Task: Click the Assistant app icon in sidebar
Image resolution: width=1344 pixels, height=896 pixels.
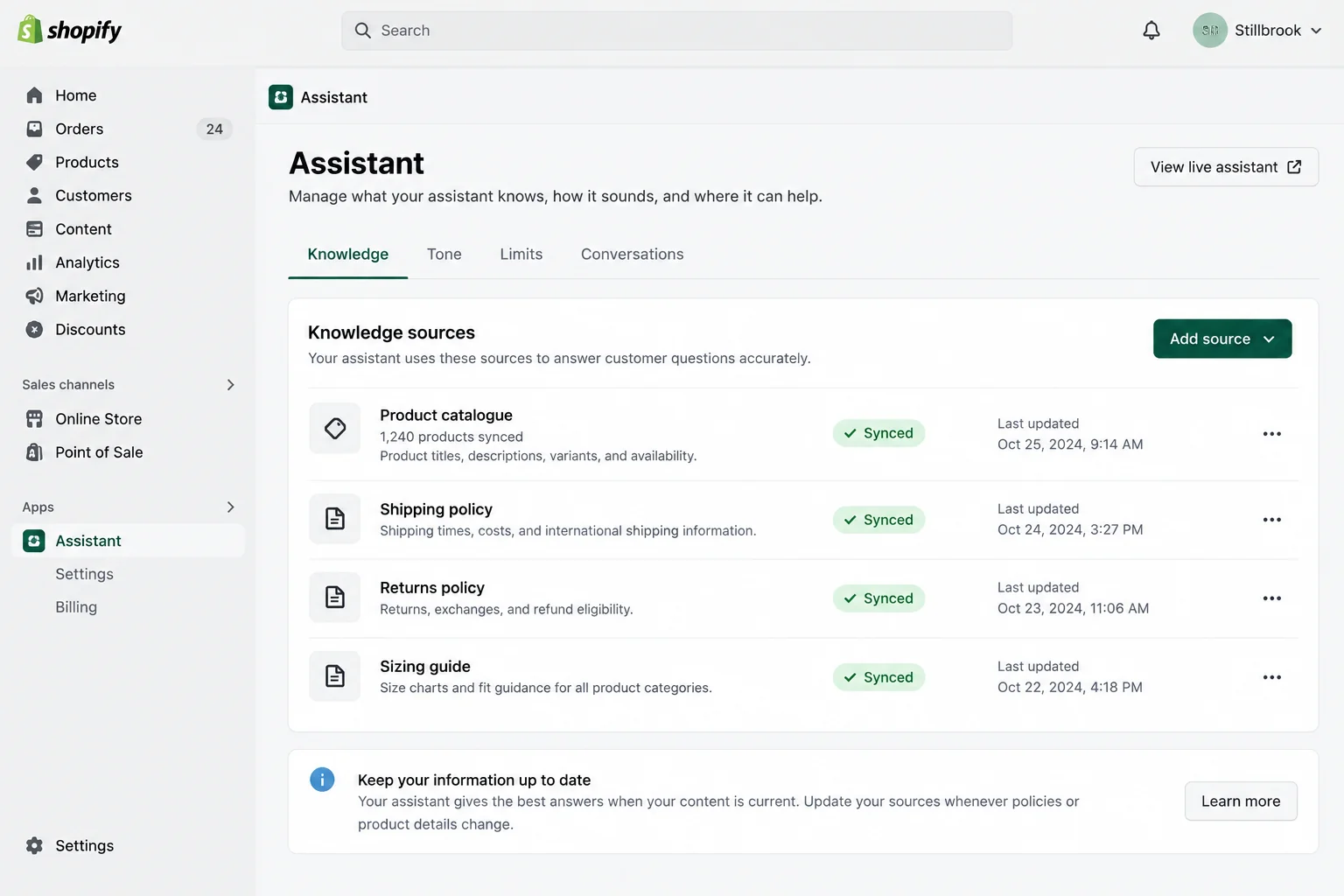Action: point(34,541)
